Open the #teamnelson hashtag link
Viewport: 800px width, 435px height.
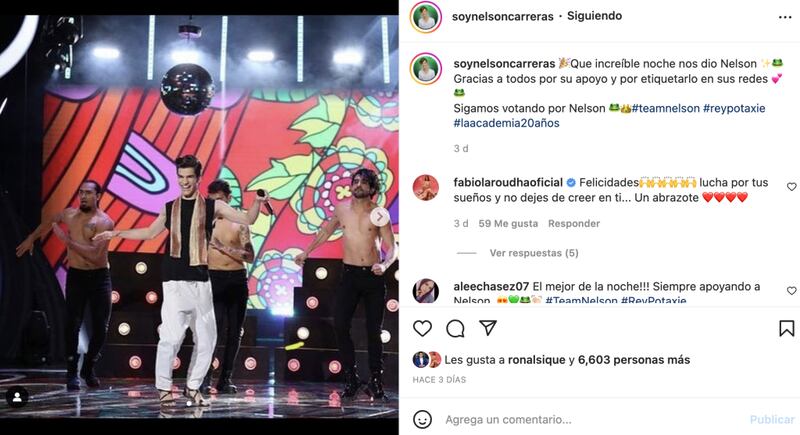[665, 108]
